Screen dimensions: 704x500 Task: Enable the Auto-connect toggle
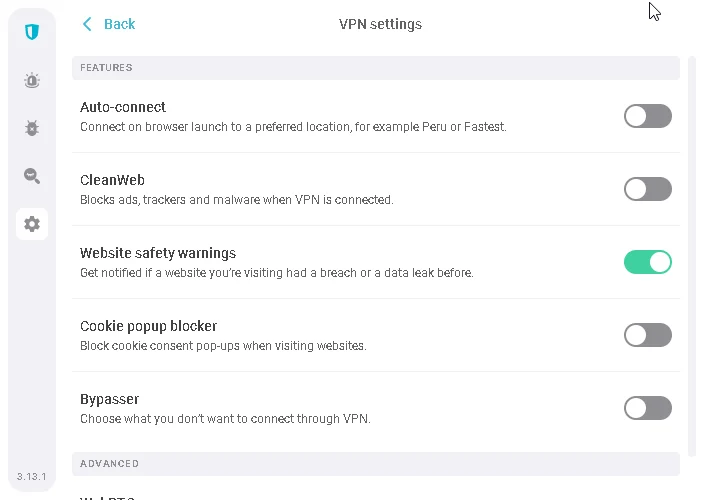(647, 116)
